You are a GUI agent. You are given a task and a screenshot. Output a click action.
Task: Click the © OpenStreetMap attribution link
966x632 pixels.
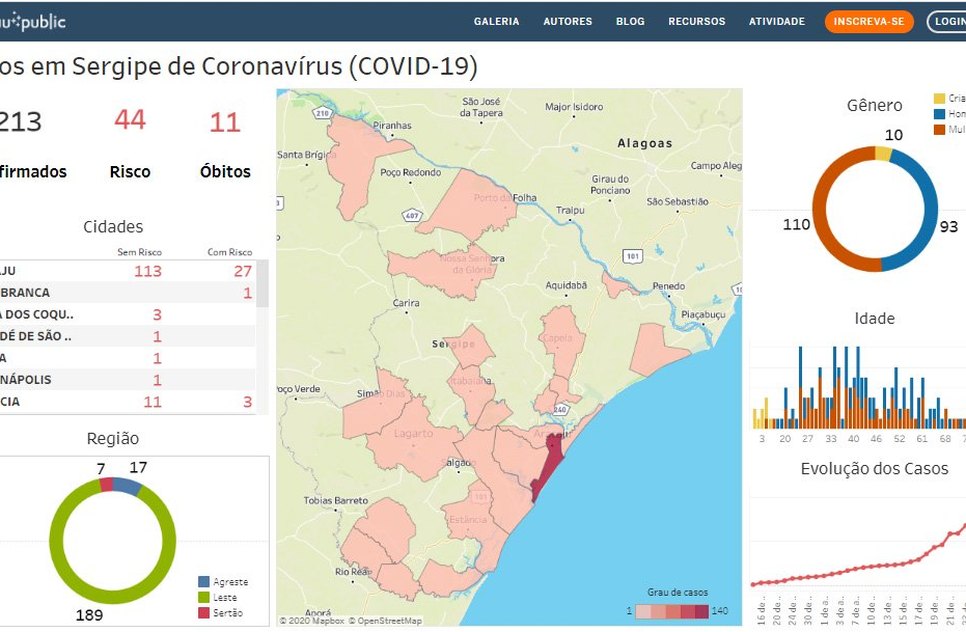385,620
